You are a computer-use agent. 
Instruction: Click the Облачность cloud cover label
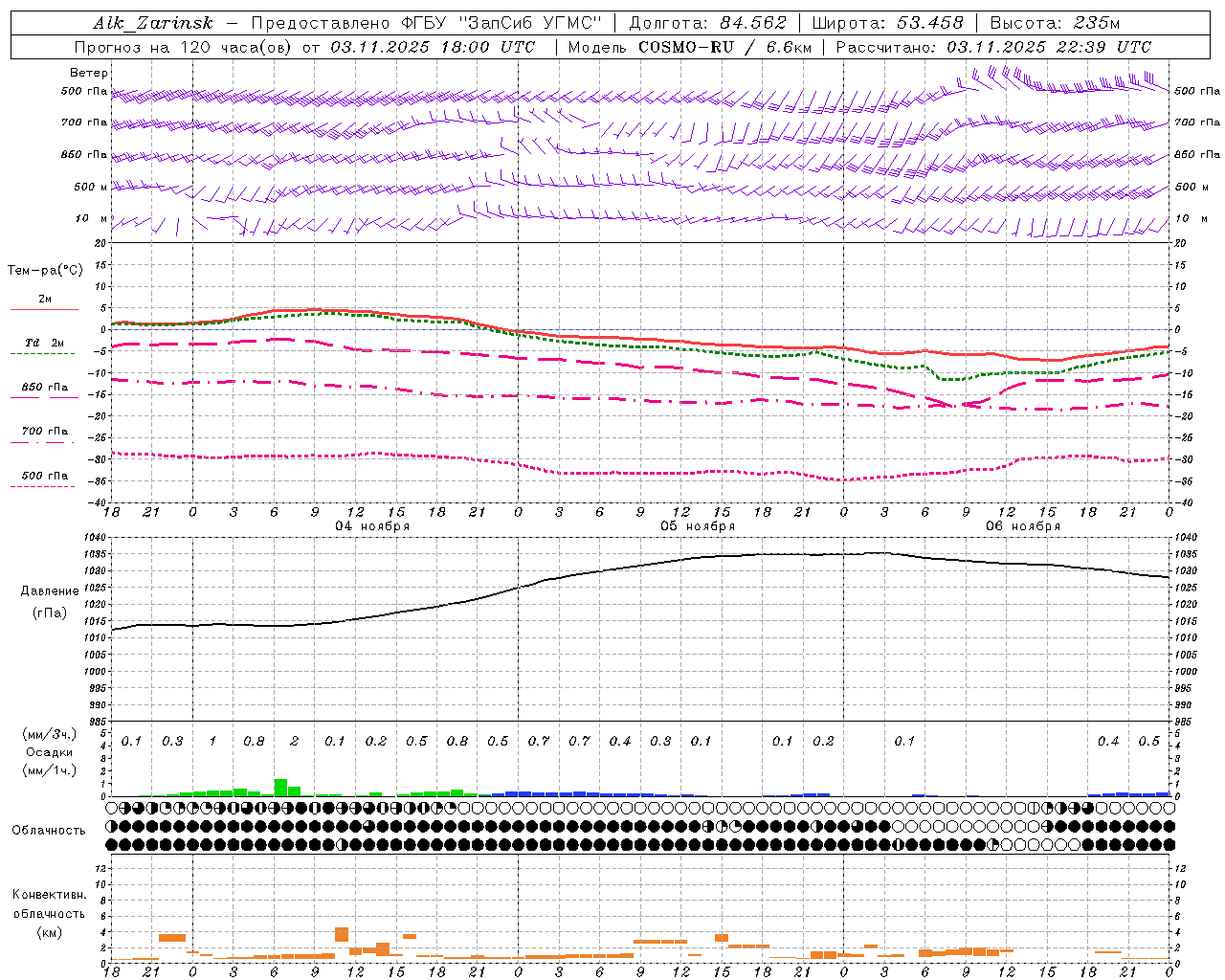pos(49,831)
